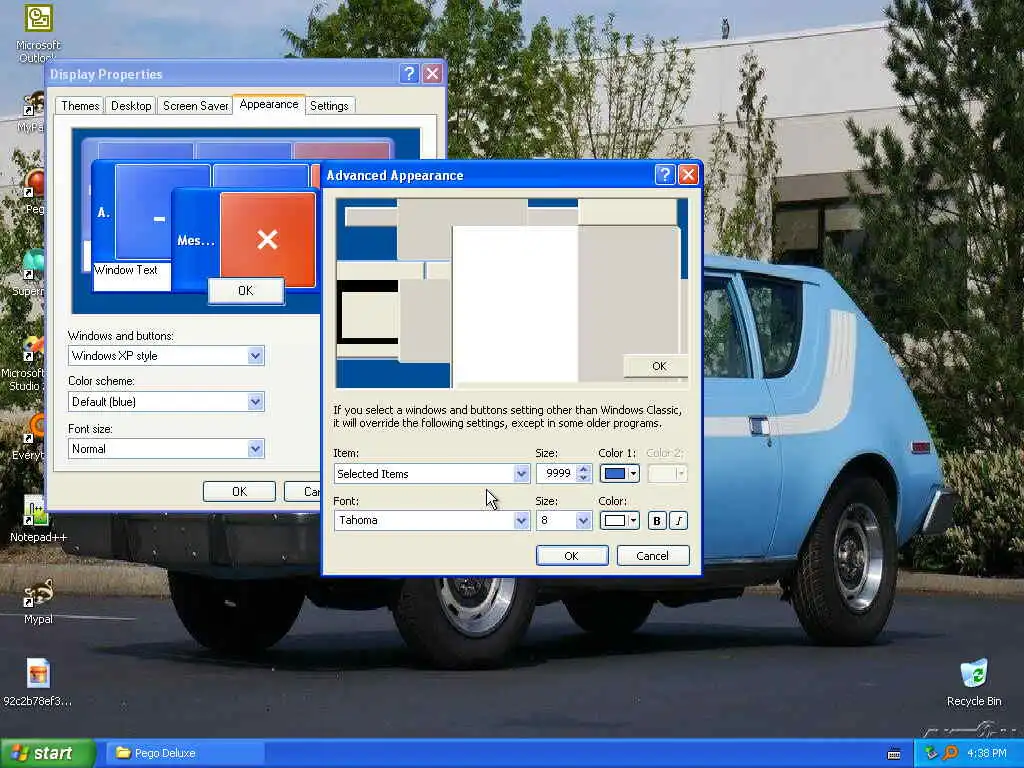The image size is (1024, 768).
Task: Open the Recycle Bin
Action: click(x=974, y=682)
